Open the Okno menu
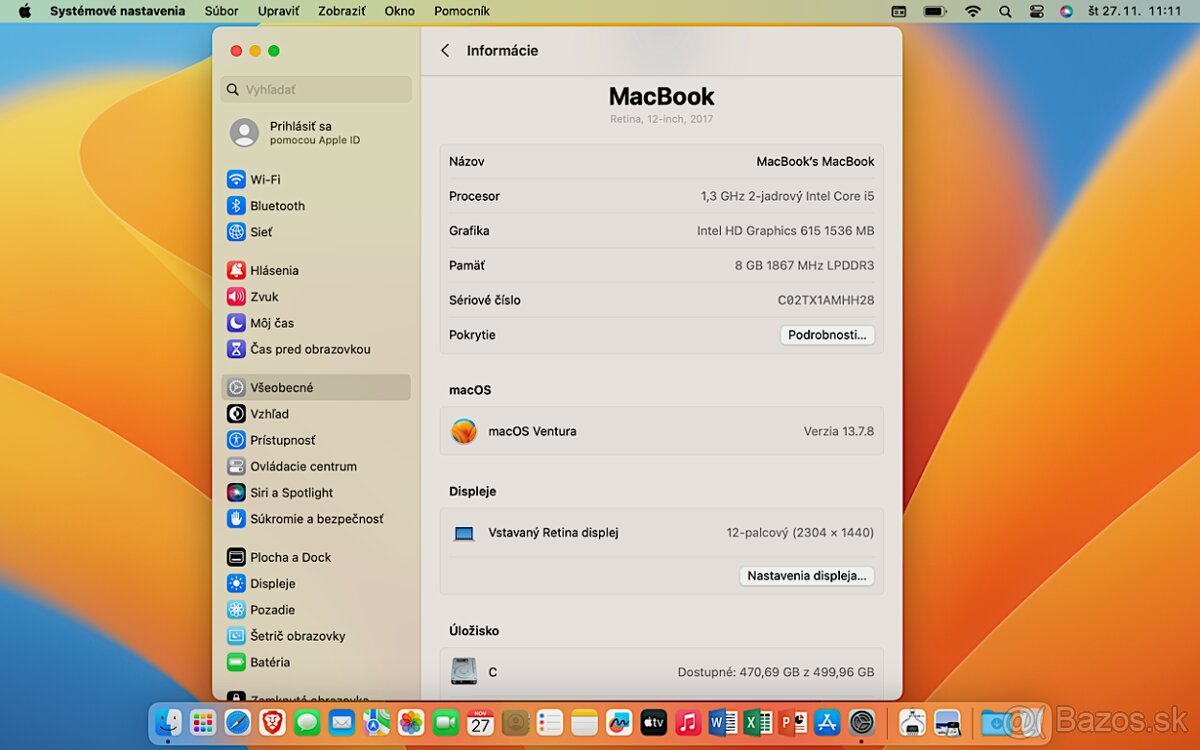Screen dimensions: 1200x750 (x=399, y=11)
